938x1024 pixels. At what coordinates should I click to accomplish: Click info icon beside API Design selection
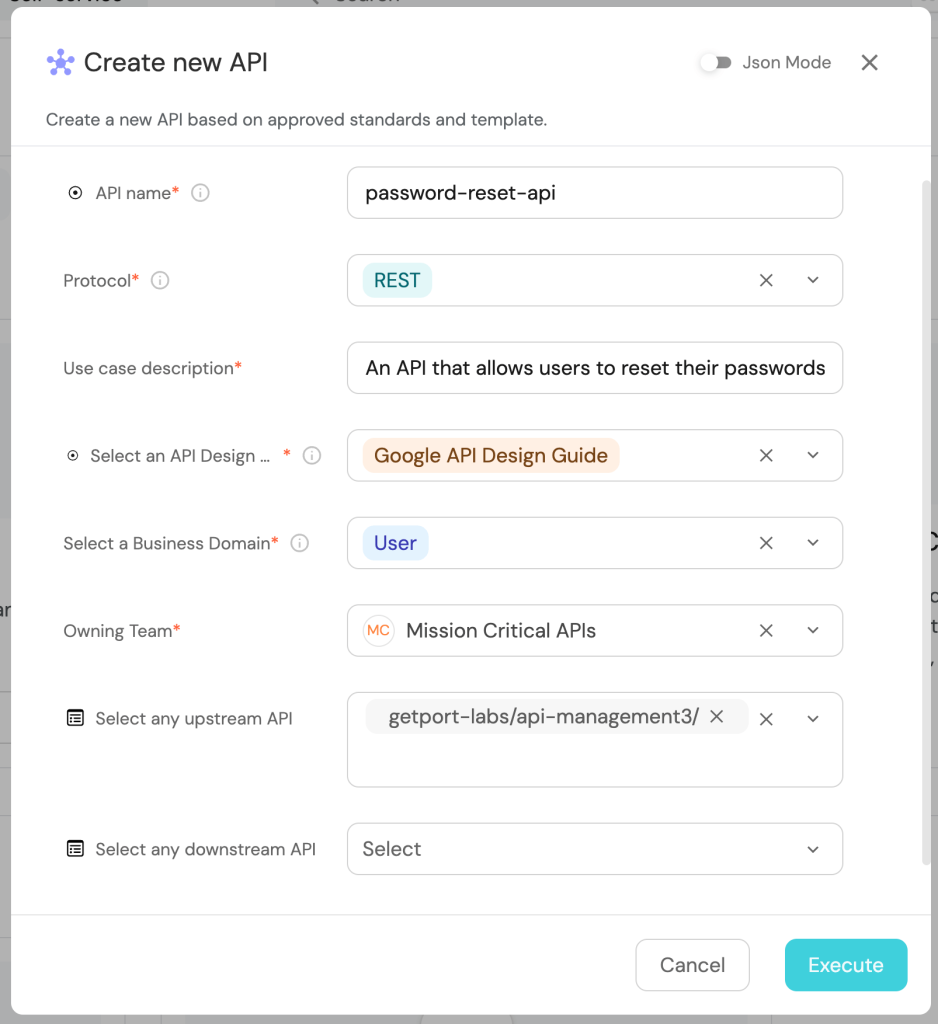(x=312, y=456)
